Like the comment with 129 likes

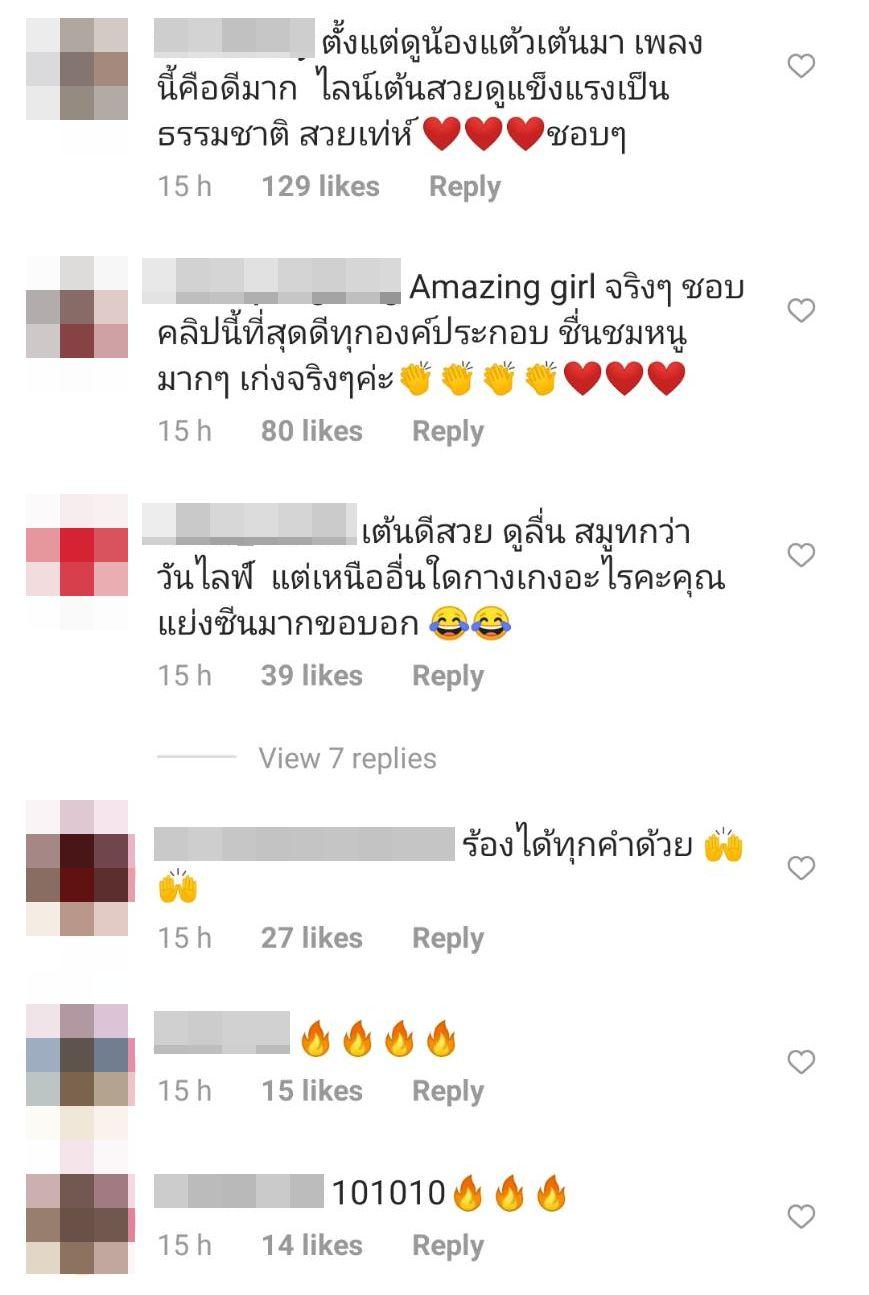801,67
